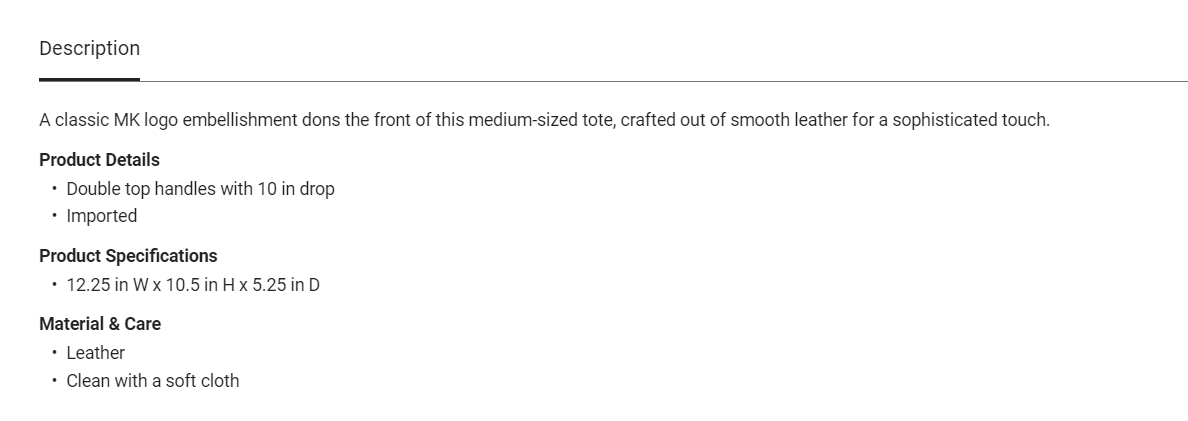Click the Imported list item
The image size is (1188, 421).
[x=101, y=216]
